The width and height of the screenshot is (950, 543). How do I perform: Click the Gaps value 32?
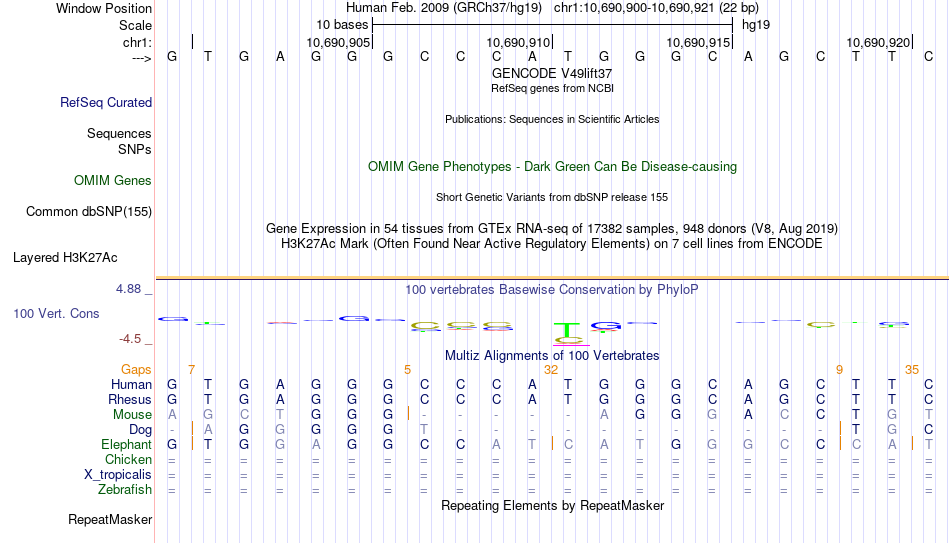tap(551, 370)
